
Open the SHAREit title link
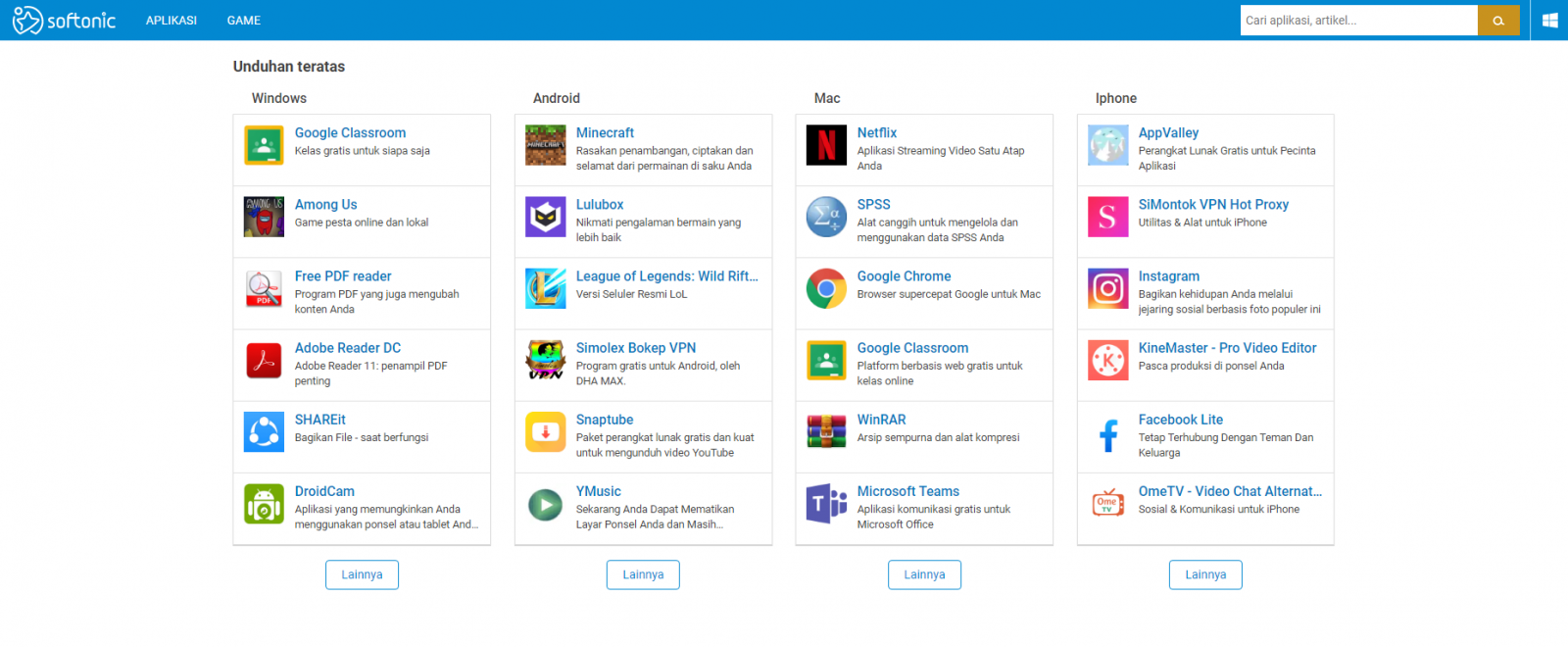(320, 420)
